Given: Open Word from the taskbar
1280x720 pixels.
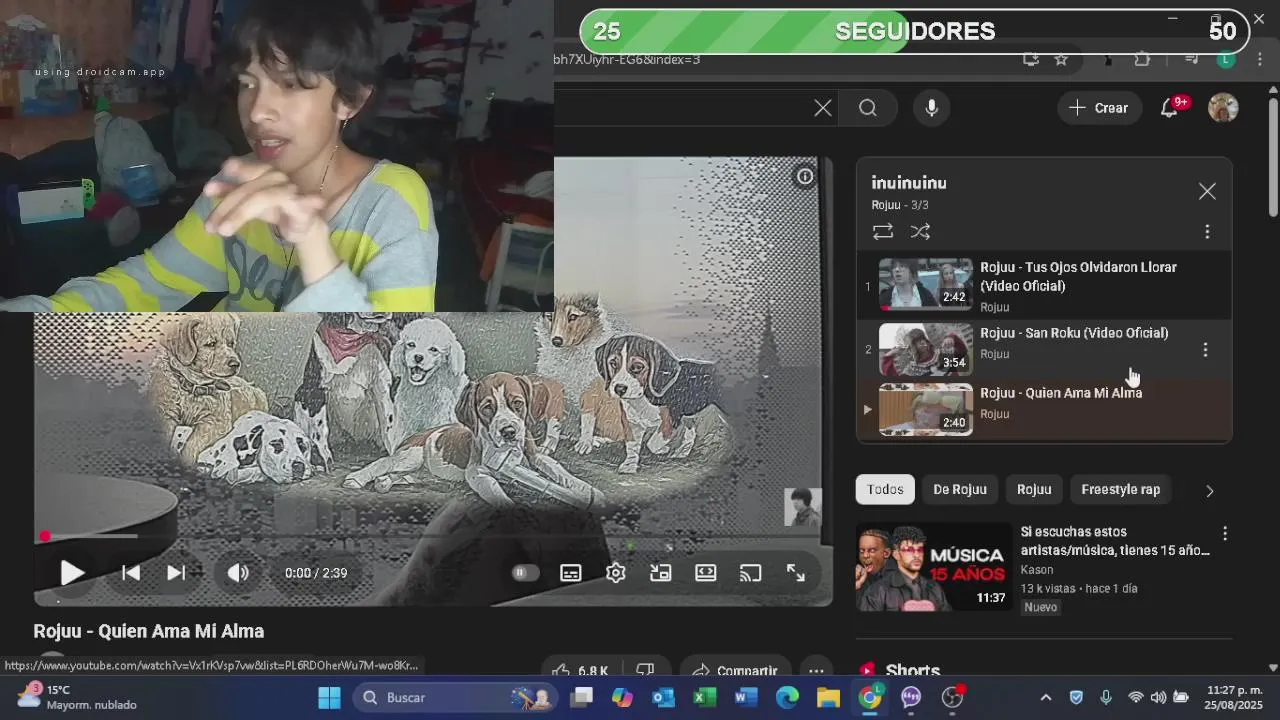Looking at the screenshot, I should tap(746, 697).
